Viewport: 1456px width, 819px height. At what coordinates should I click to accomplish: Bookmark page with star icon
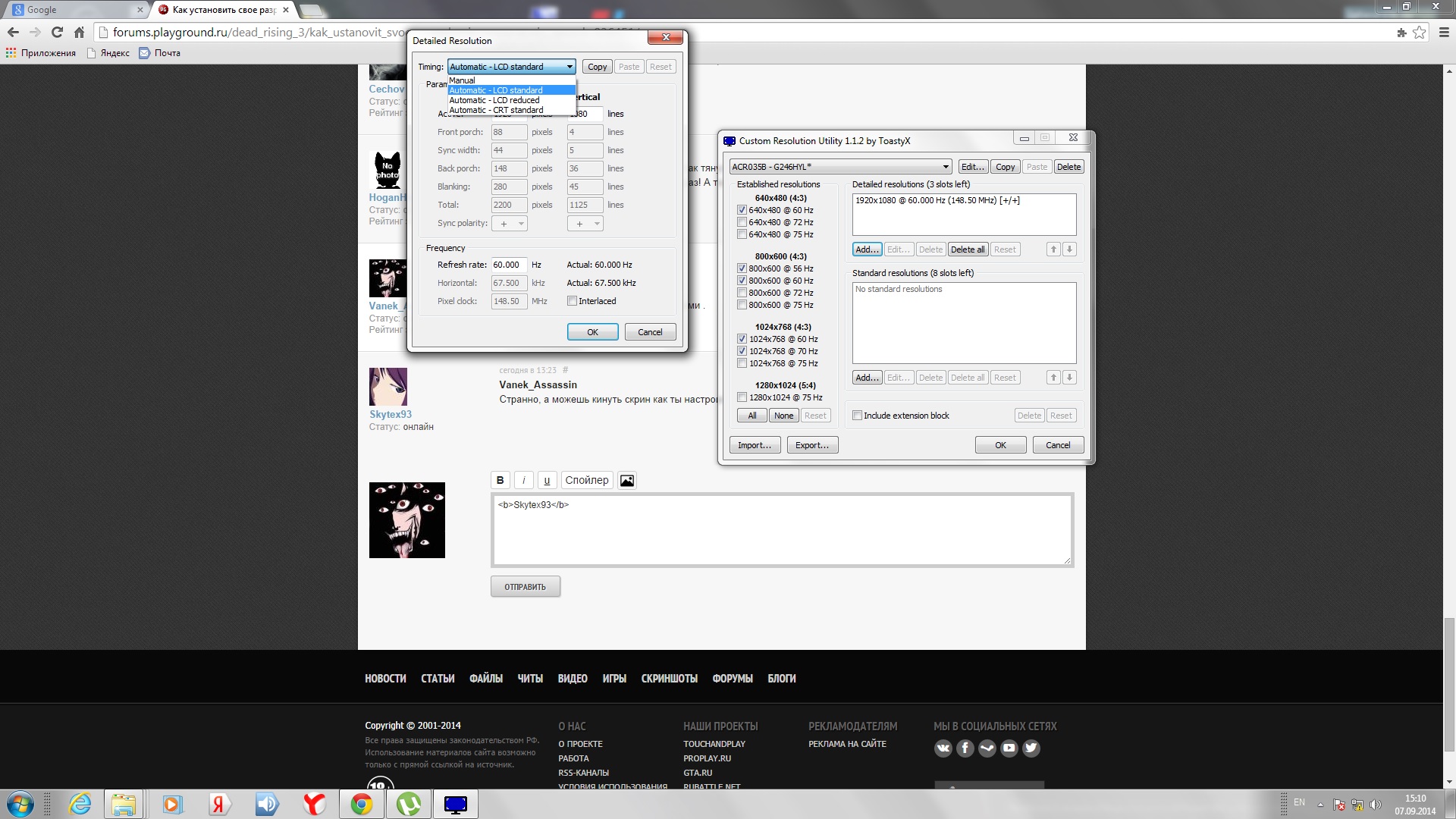1420,32
